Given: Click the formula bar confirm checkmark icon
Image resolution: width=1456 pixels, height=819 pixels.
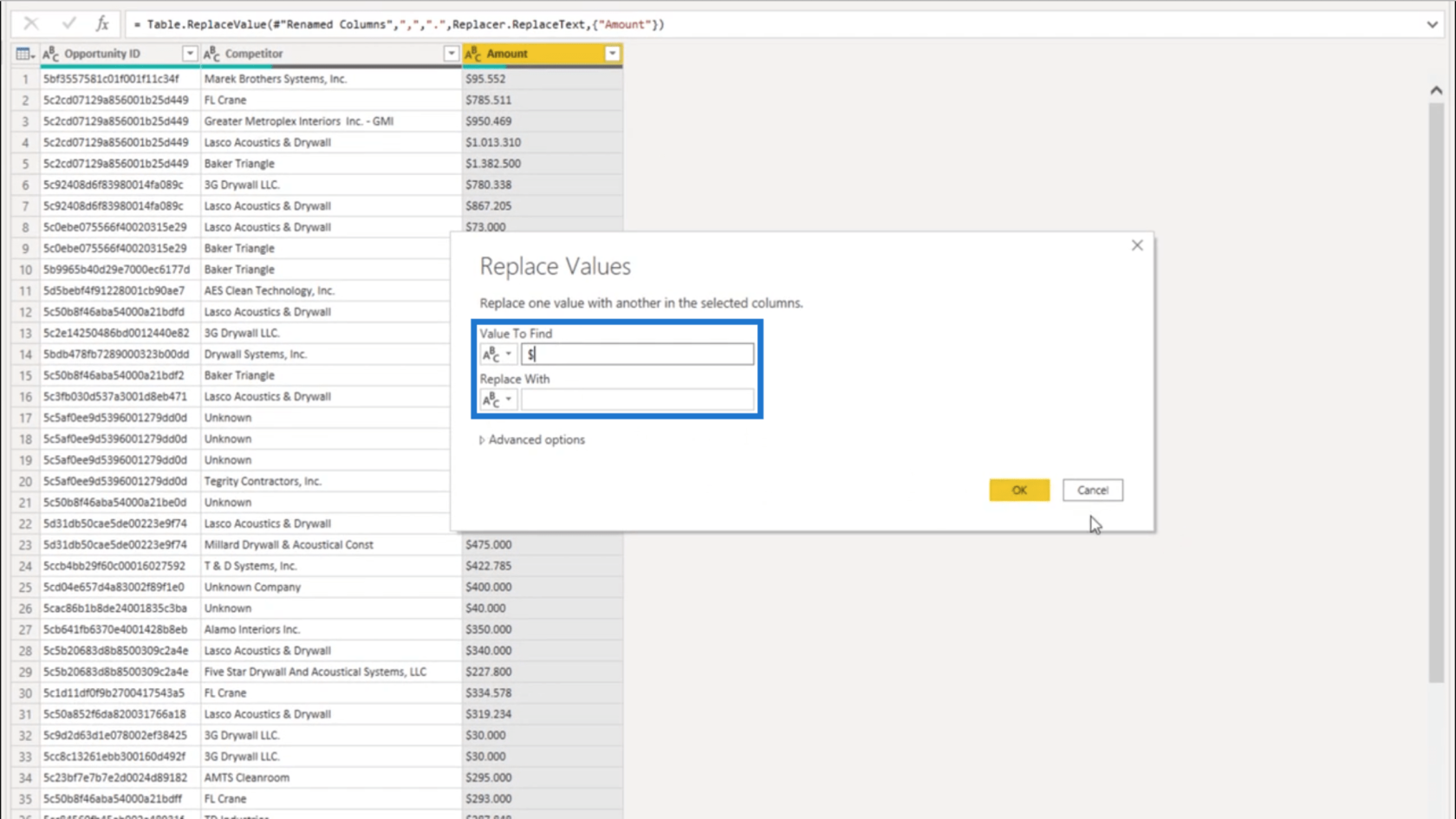Looking at the screenshot, I should coord(68,23).
